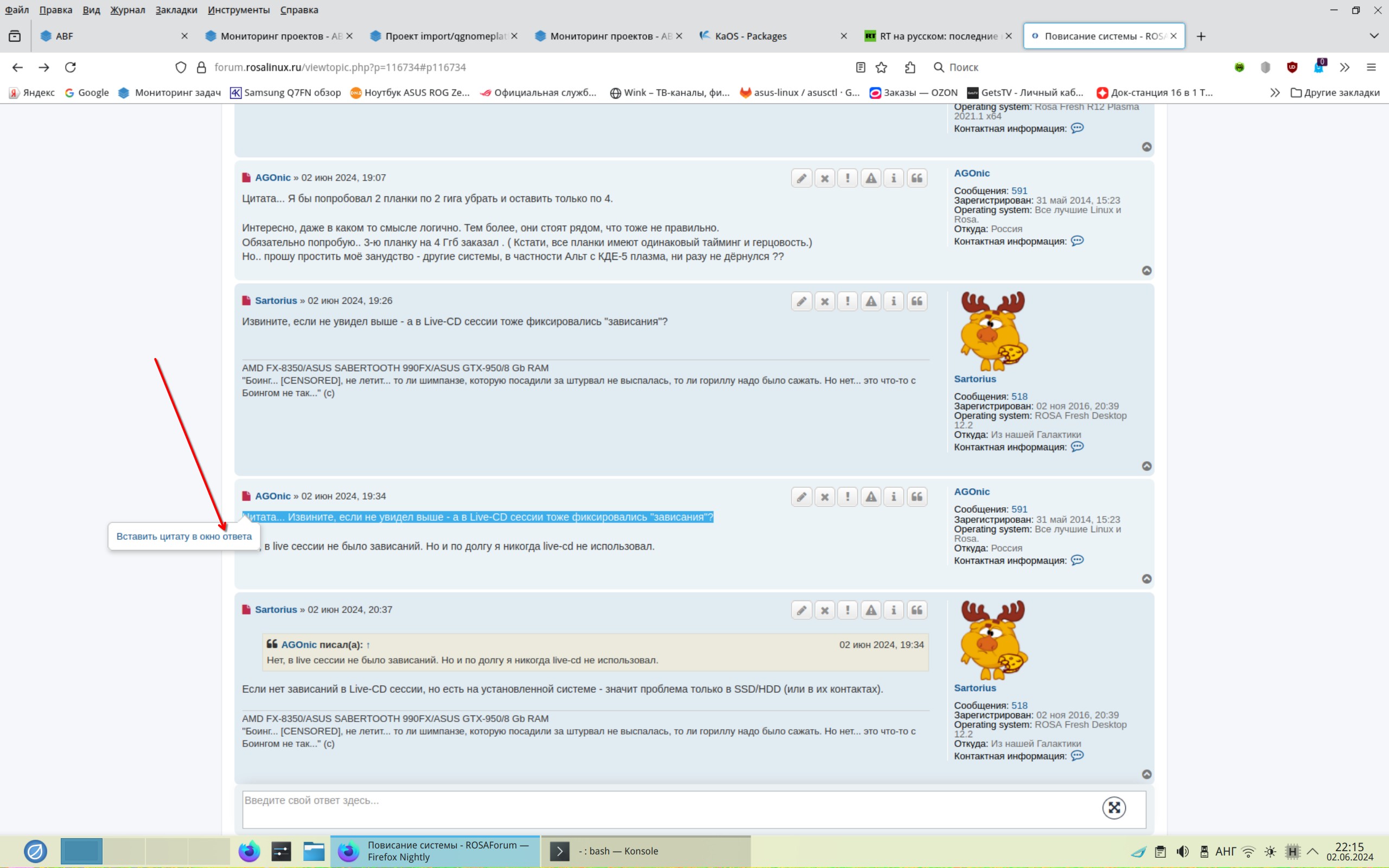Click info icon on AGOnic 19:34 post
The image size is (1389, 868).
894,496
